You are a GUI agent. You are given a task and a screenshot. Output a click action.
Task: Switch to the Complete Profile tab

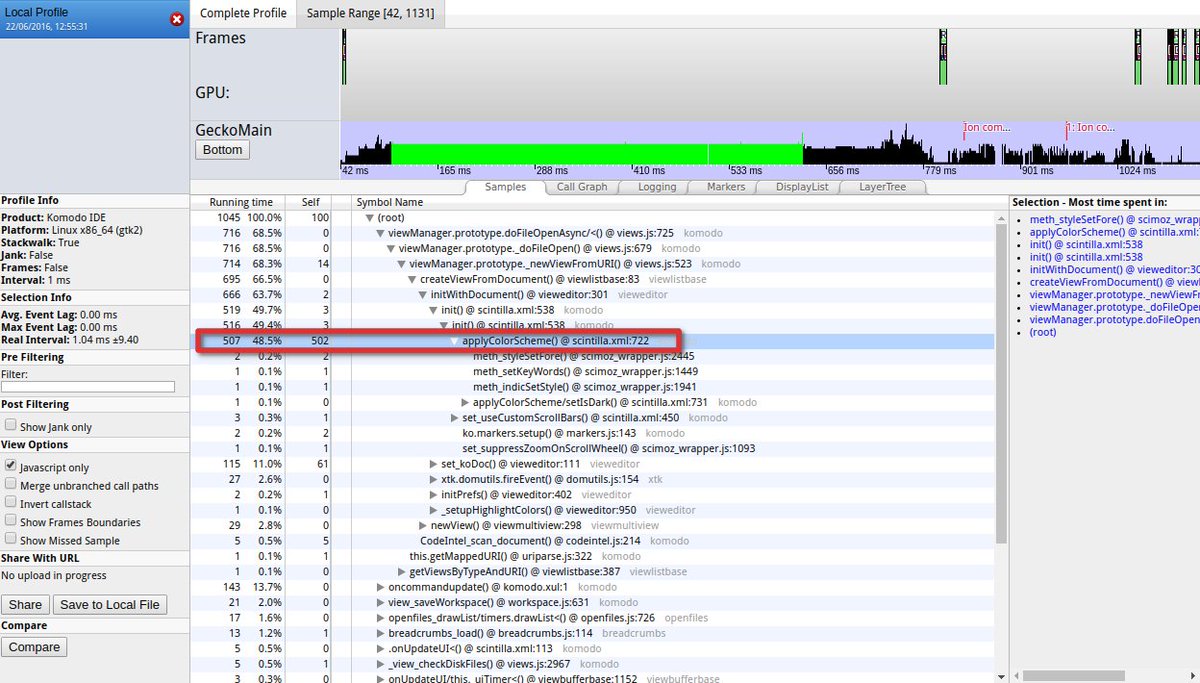[x=243, y=13]
